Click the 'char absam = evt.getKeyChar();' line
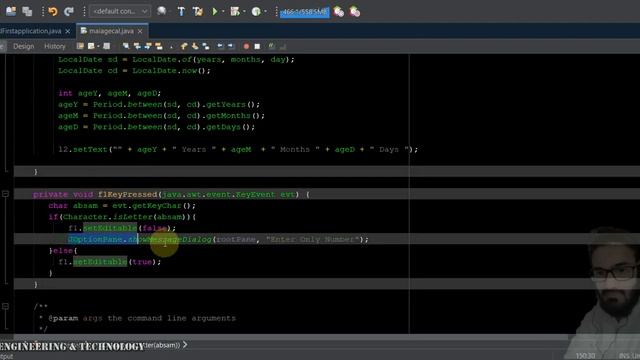640x360 pixels. coord(122,206)
